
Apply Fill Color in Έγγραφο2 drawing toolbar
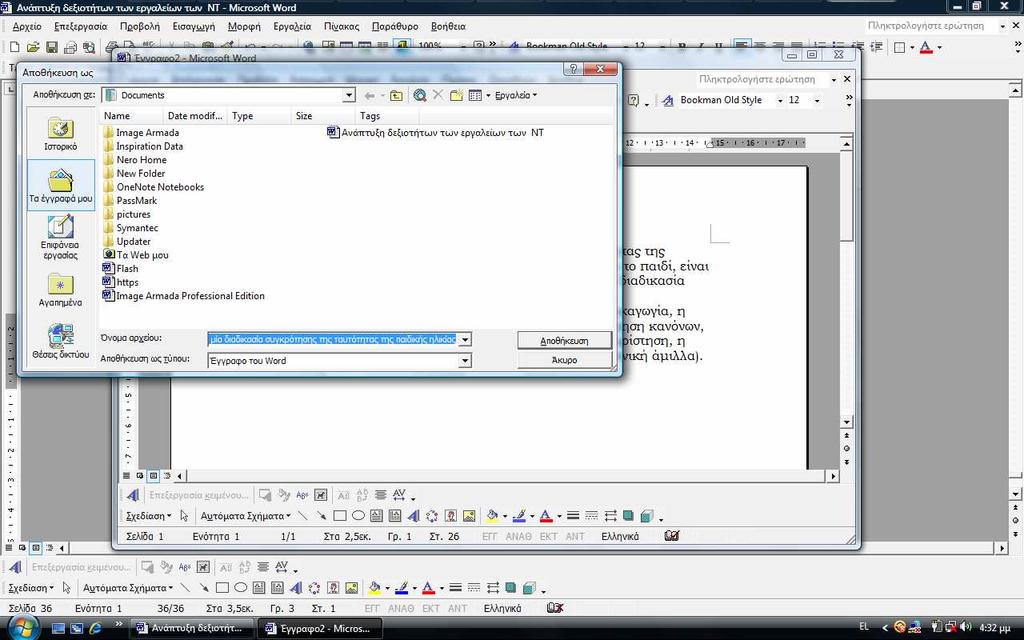pos(492,516)
